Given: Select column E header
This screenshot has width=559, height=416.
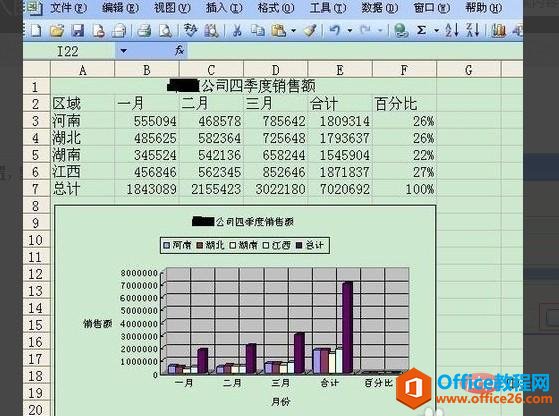Looking at the screenshot, I should pyautogui.click(x=340, y=70).
